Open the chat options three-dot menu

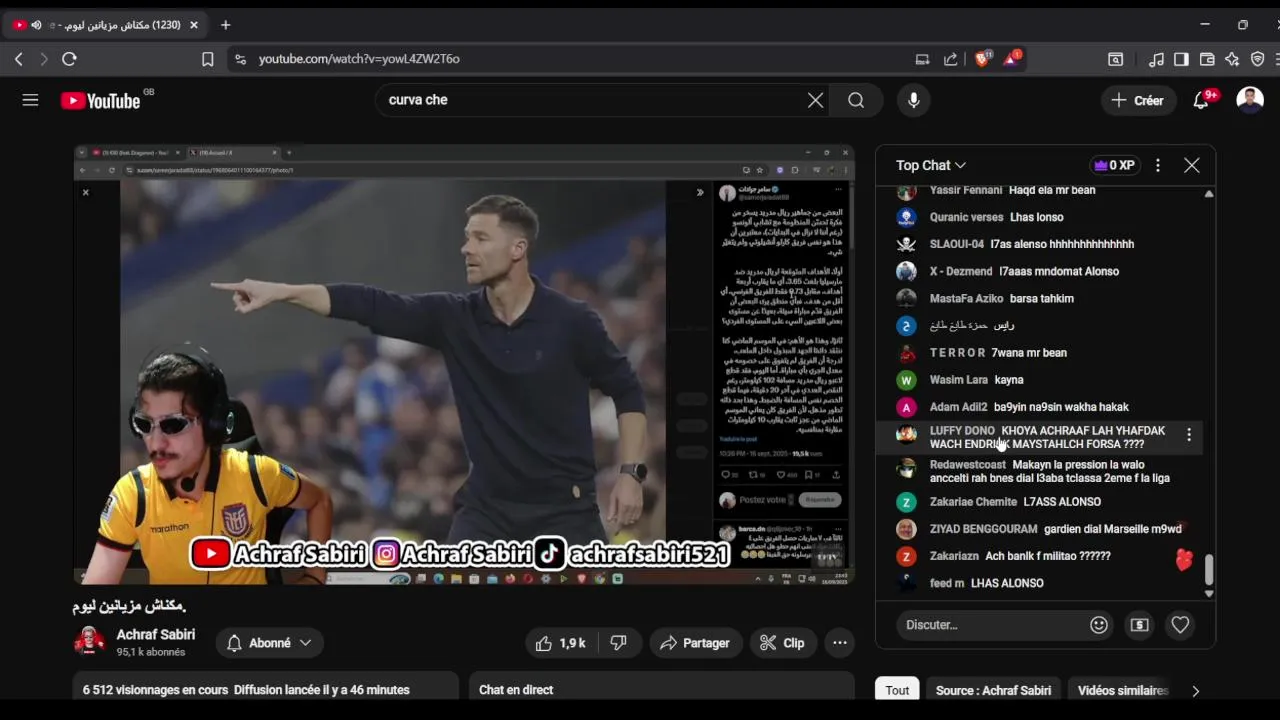click(1158, 165)
